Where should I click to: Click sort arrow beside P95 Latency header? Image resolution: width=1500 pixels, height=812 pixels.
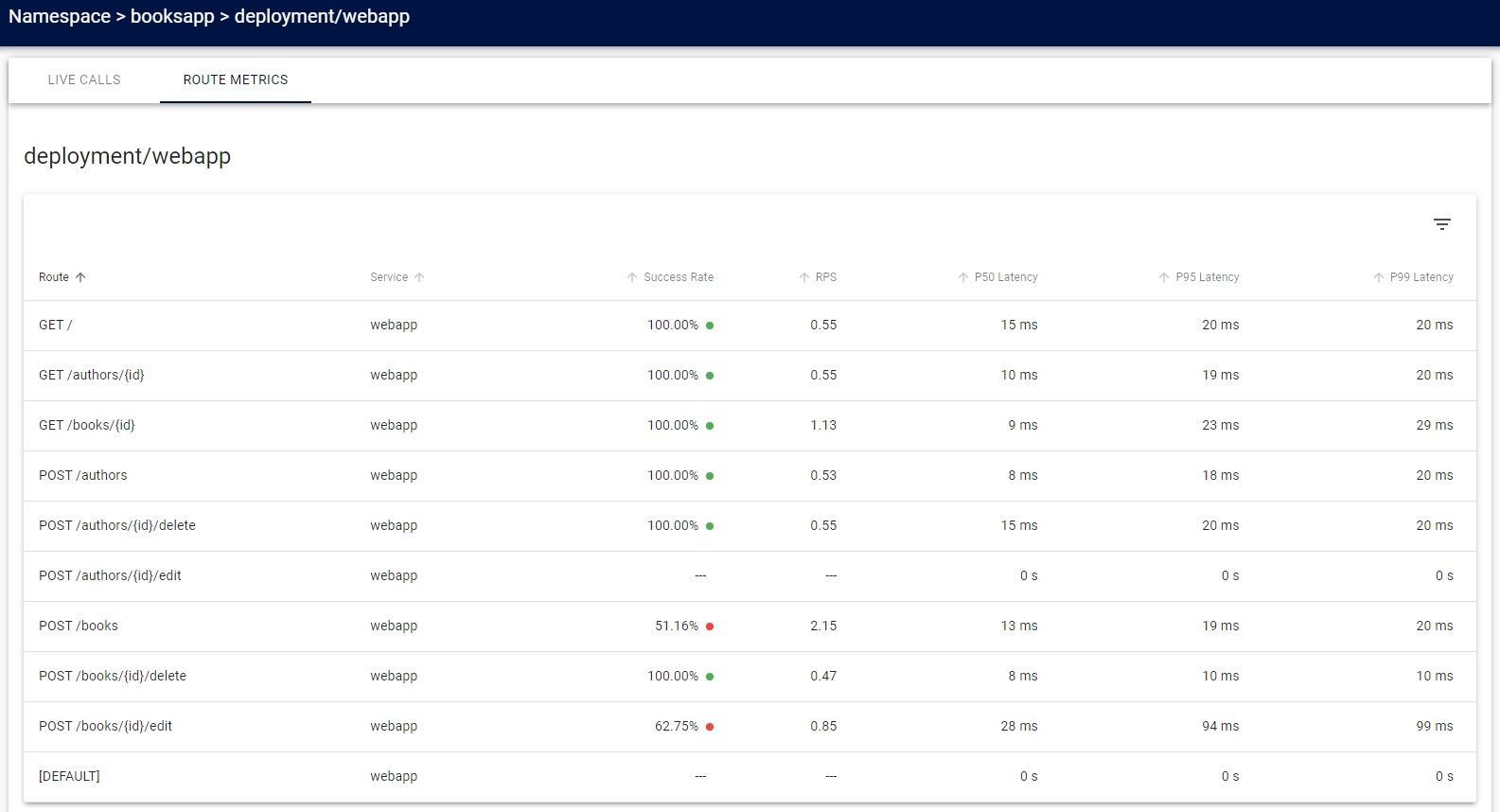coord(1164,277)
